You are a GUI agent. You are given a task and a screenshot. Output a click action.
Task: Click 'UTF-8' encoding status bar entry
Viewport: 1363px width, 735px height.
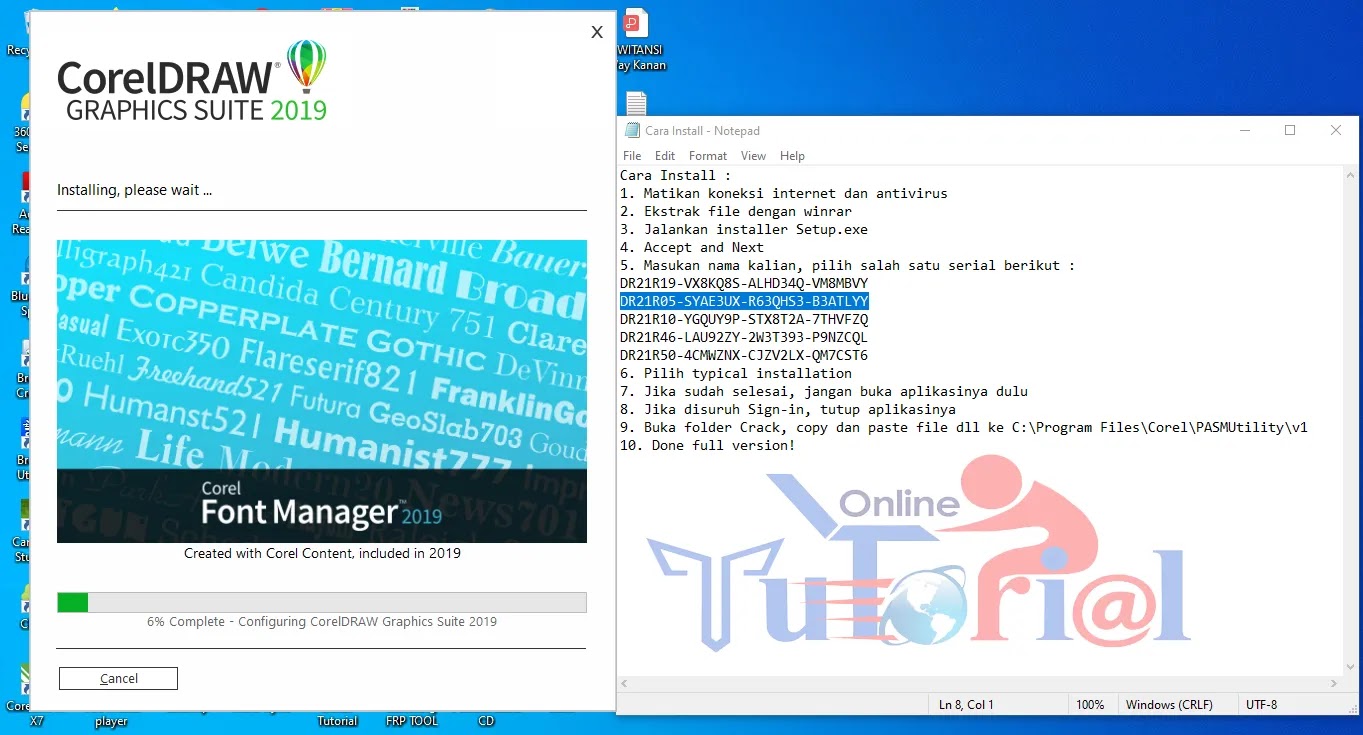1261,705
